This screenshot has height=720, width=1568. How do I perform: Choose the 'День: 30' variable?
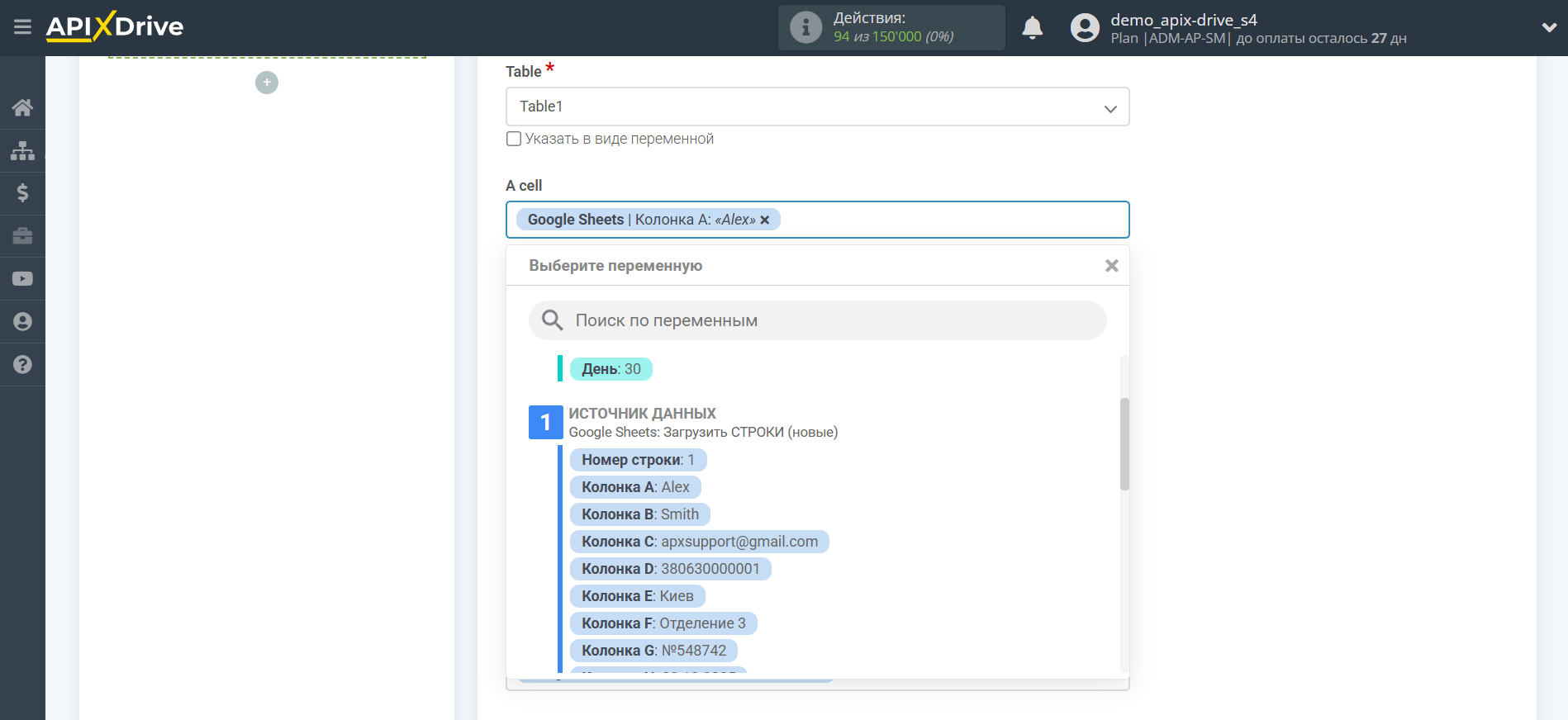coord(611,369)
